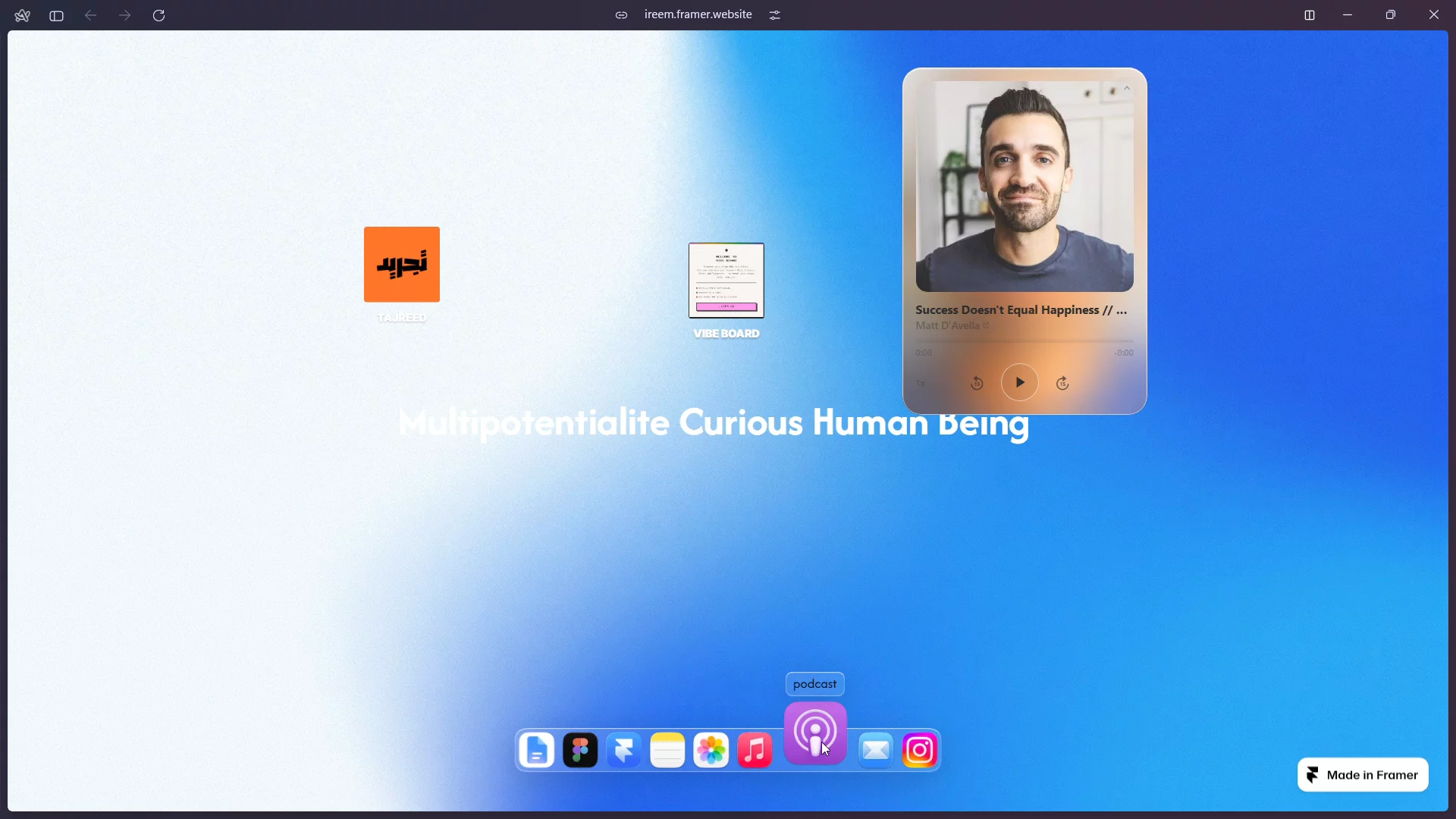
Task: Toggle the browser sidebar panel
Action: click(x=56, y=15)
